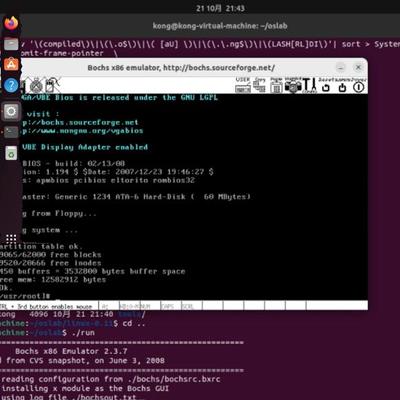Image resolution: width=400 pixels, height=400 pixels.
Task: Minimize the Bochs x86 emulator window
Action: tap(341, 67)
